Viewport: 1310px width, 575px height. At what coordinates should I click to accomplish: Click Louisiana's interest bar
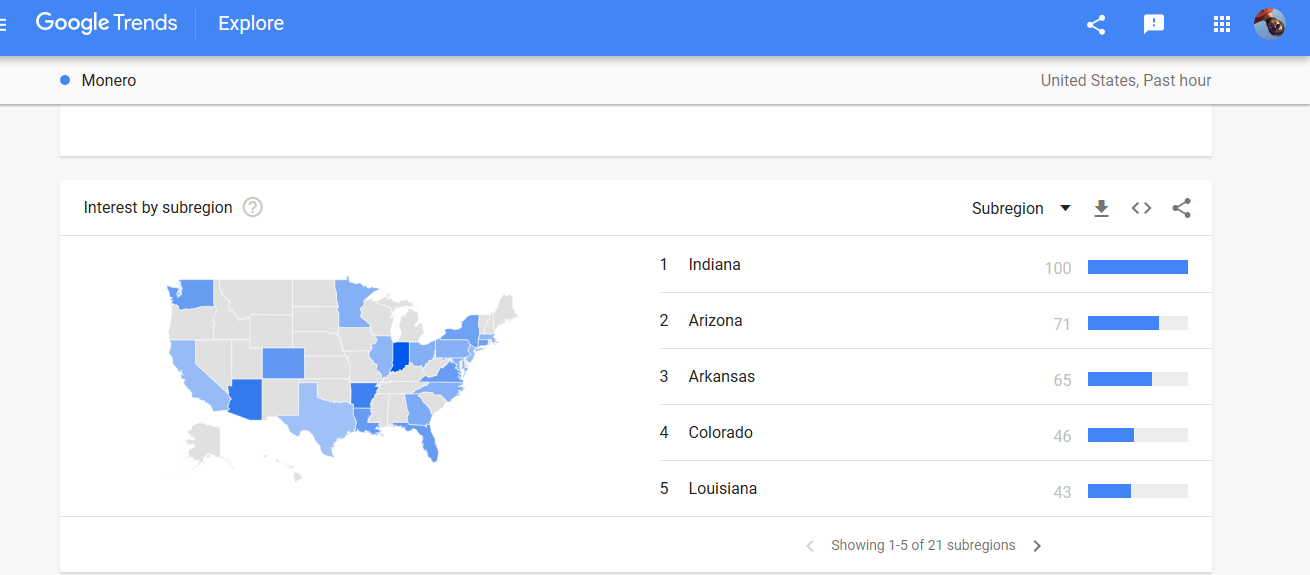pyautogui.click(x=1137, y=491)
